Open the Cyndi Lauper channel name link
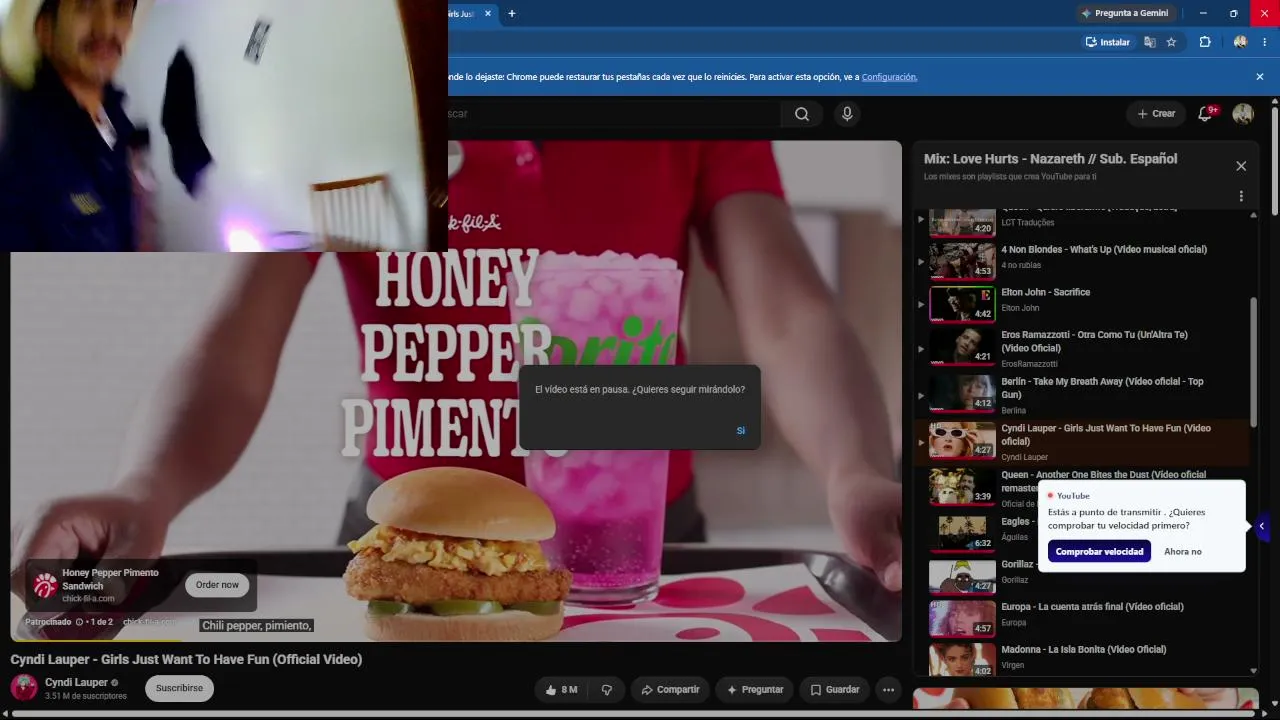Viewport: 1280px width, 720px height. [76, 682]
